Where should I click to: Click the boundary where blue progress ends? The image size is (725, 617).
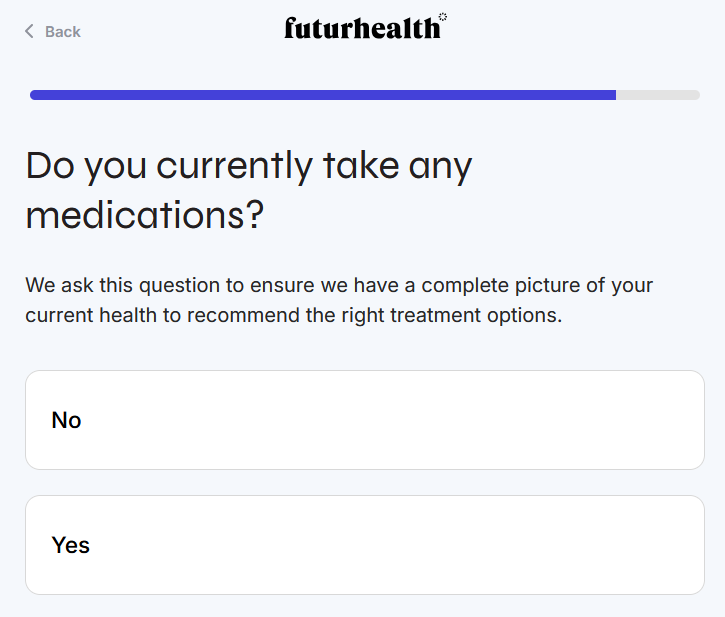pyautogui.click(x=616, y=95)
